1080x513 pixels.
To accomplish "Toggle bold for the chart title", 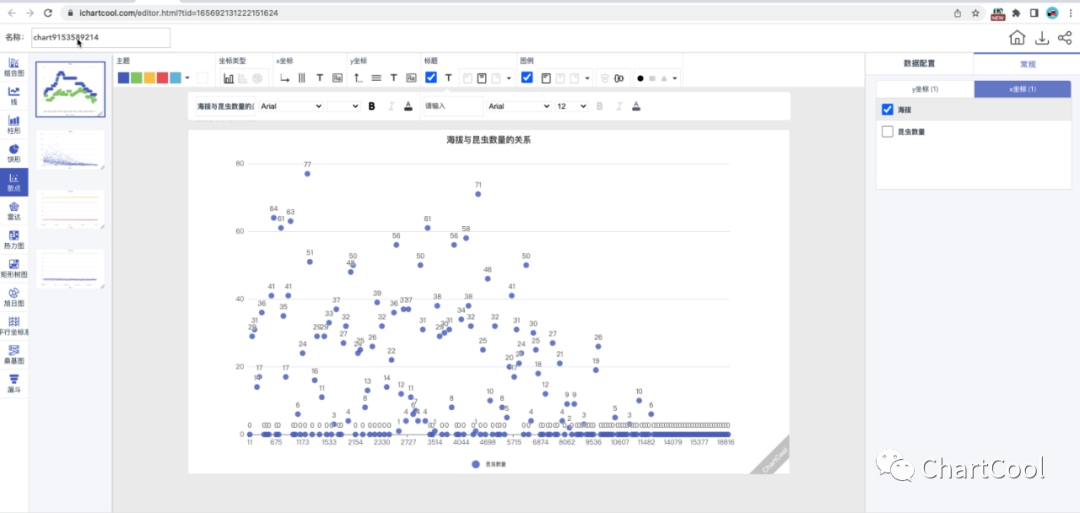I will pyautogui.click(x=371, y=106).
